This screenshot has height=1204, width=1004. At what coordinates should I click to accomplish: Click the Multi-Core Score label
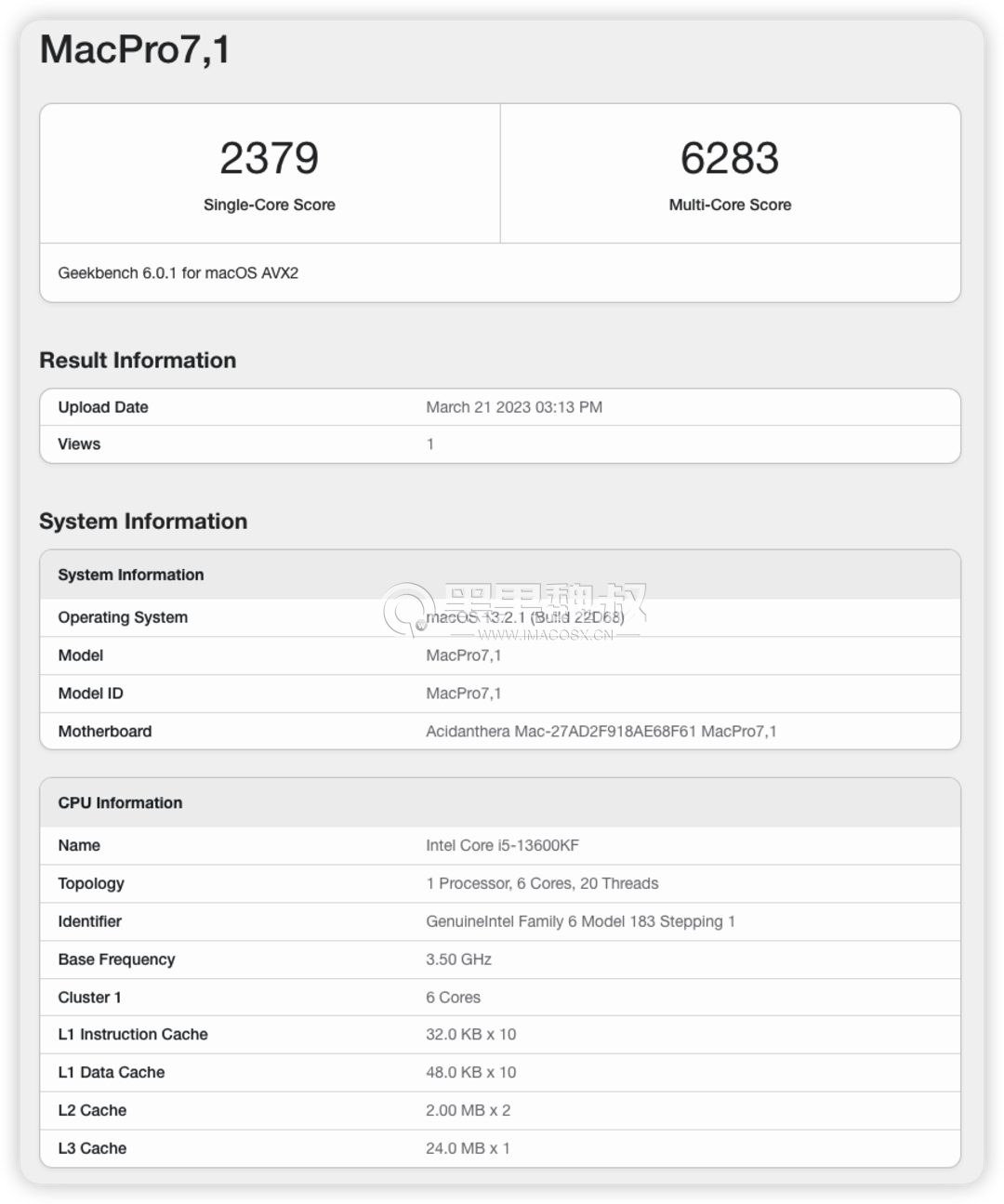click(730, 205)
